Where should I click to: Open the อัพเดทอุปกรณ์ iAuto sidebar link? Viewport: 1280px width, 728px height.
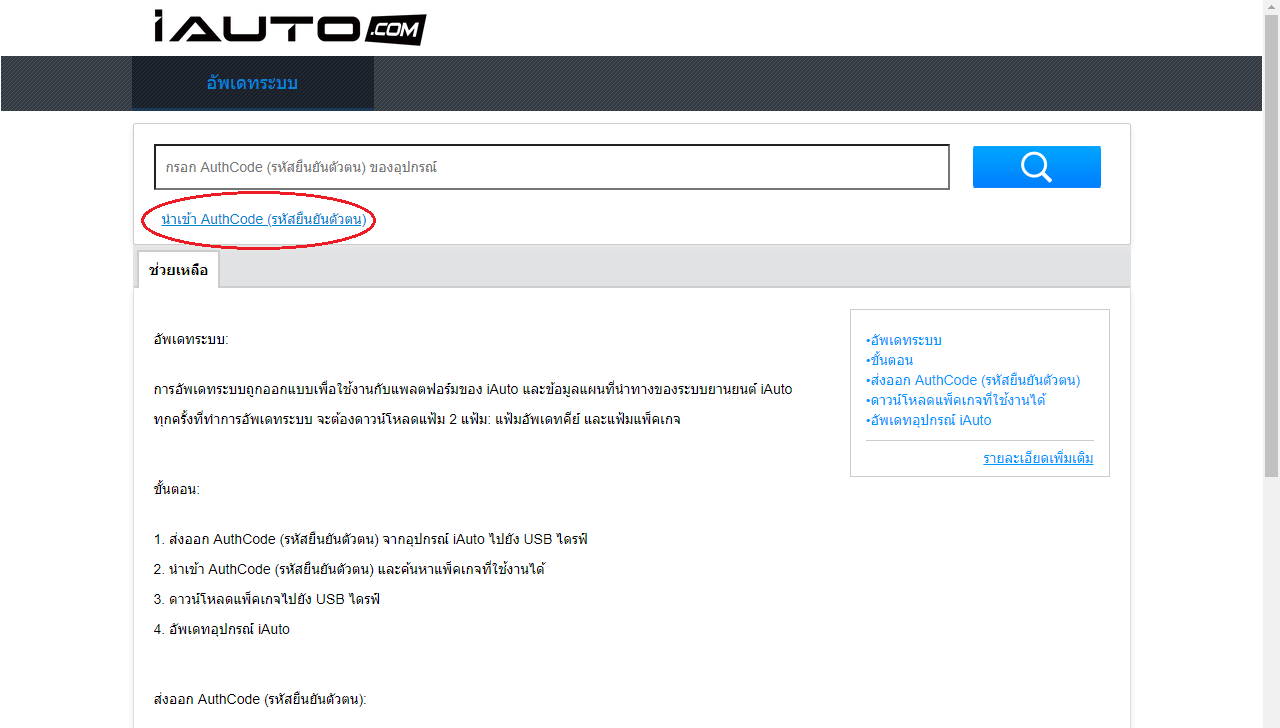(x=930, y=420)
